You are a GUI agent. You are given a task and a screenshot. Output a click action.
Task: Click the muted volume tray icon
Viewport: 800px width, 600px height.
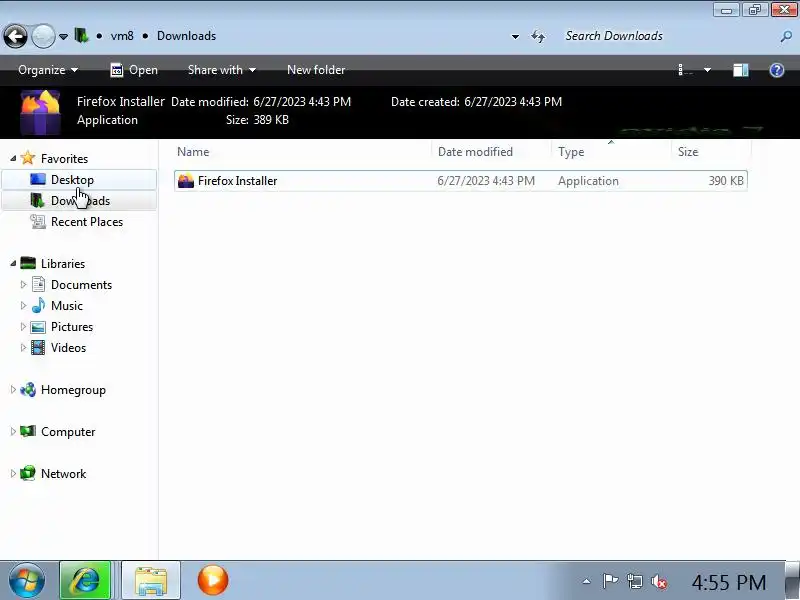(659, 581)
